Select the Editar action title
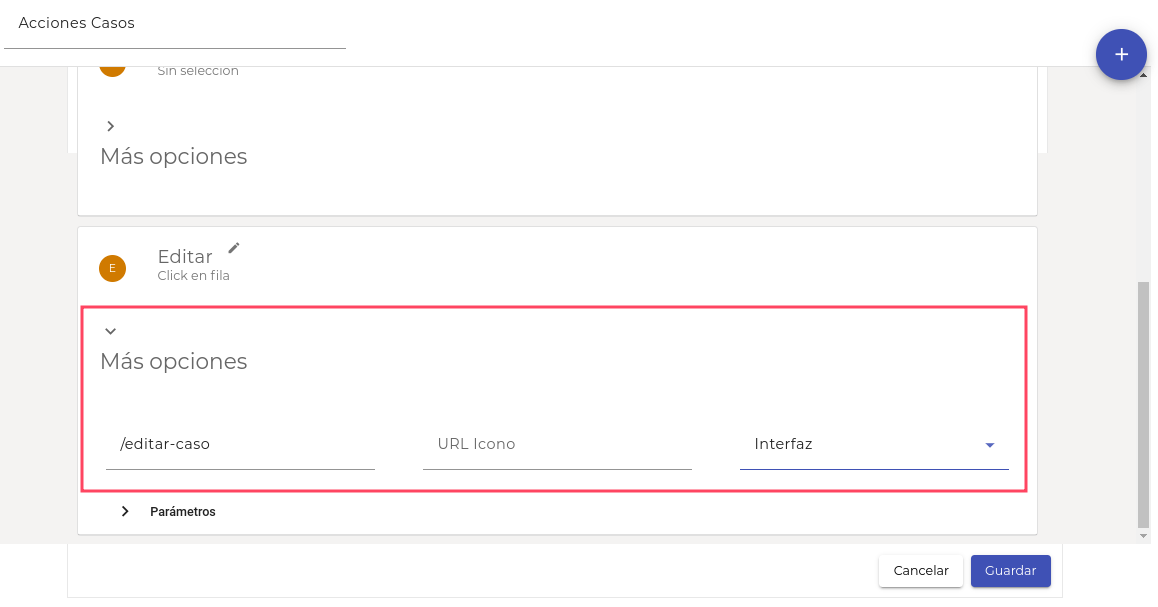1158x607 pixels. [x=185, y=257]
